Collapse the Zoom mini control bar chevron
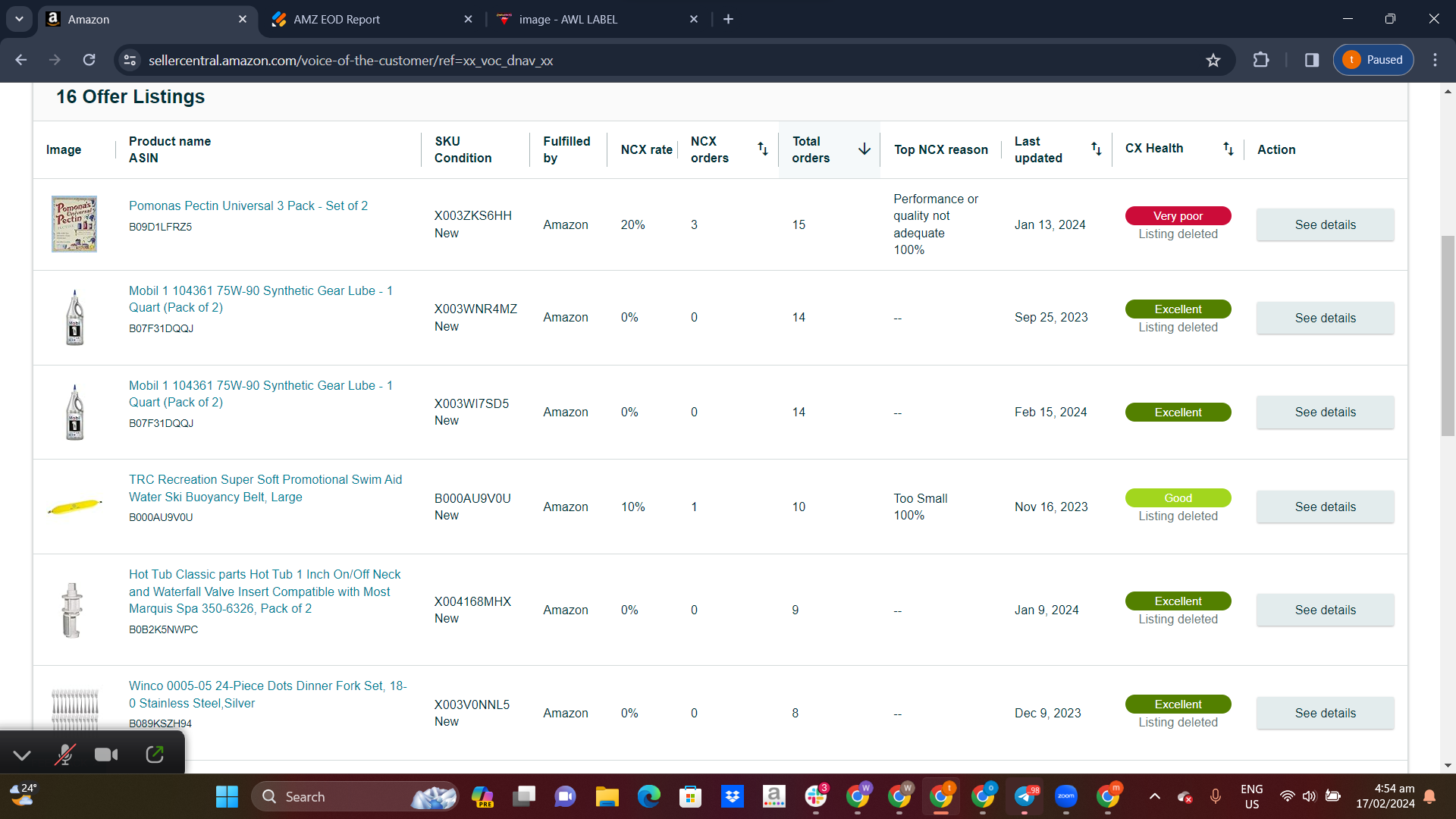The image size is (1456, 819). click(22, 755)
